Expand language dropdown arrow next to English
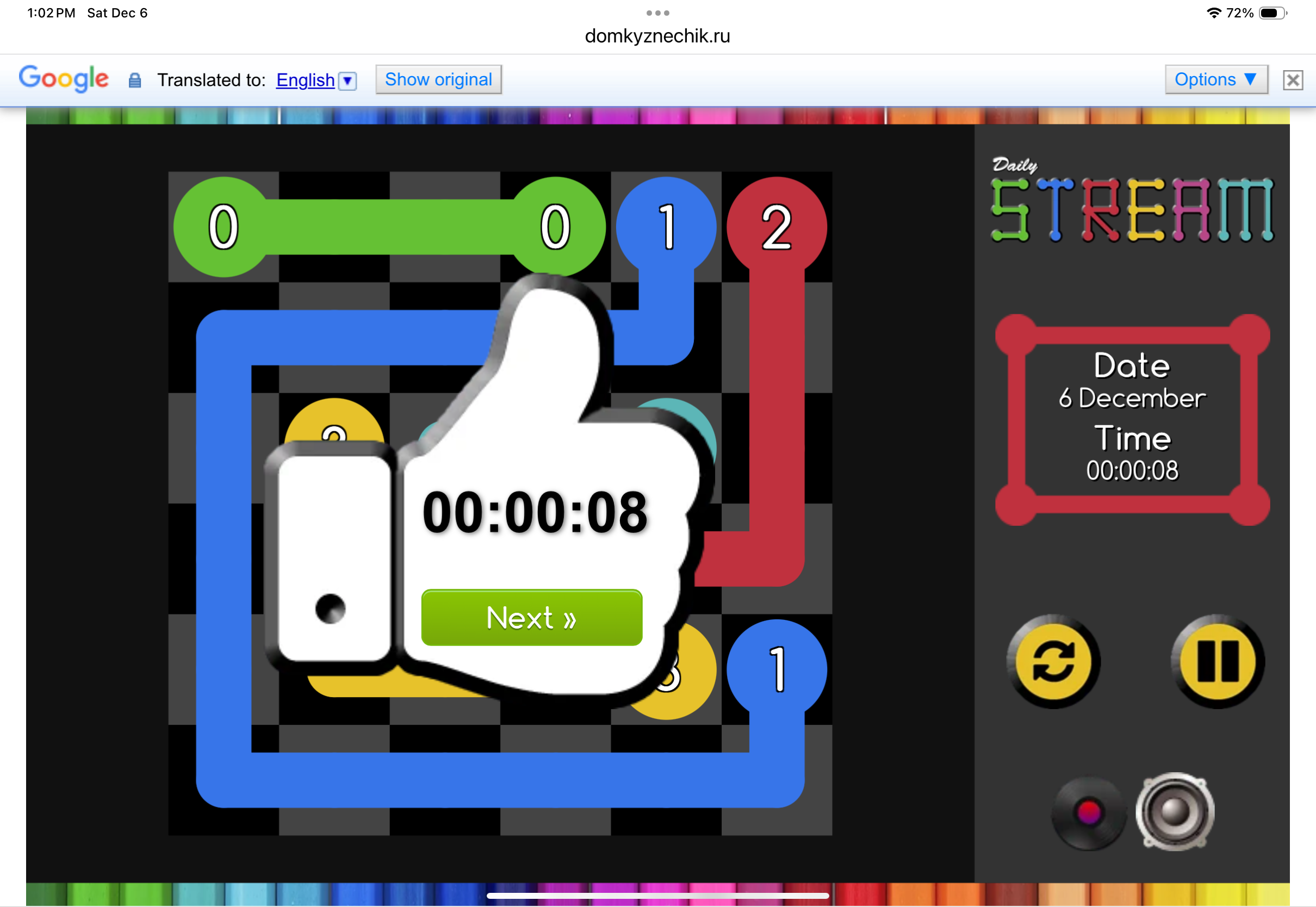Image resolution: width=1316 pixels, height=907 pixels. click(x=347, y=80)
